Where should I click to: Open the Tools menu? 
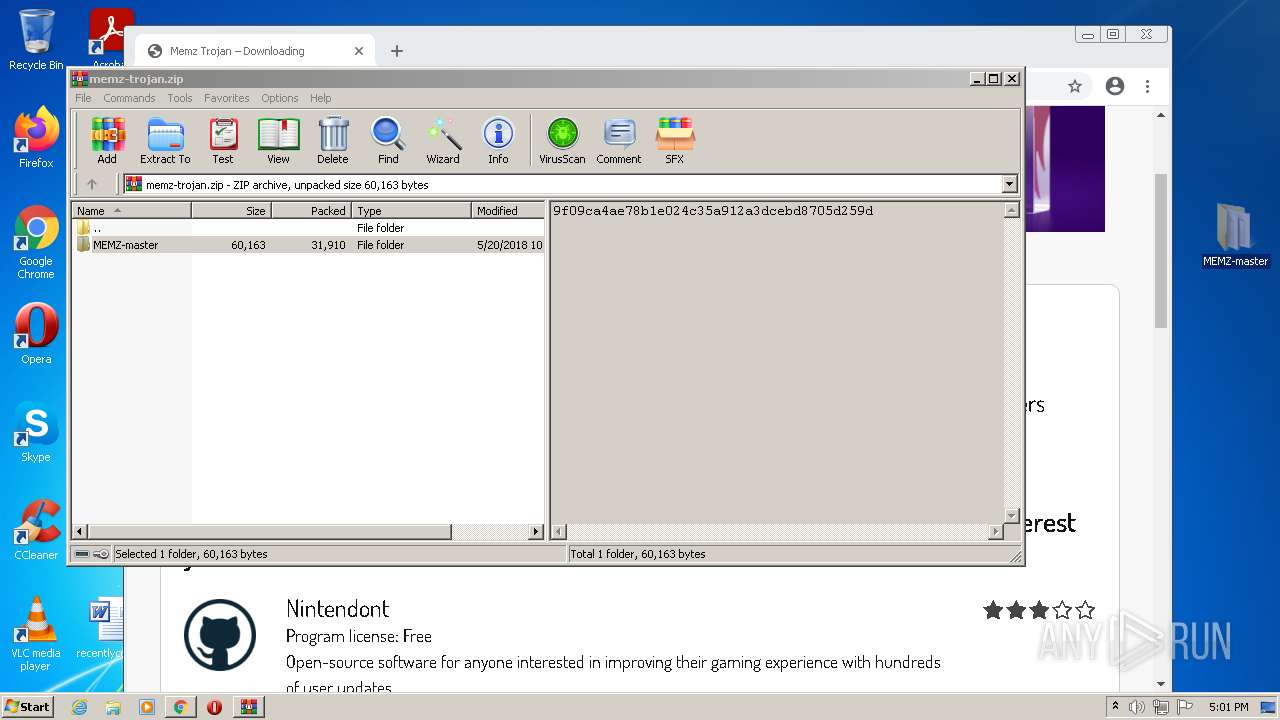[x=180, y=98]
